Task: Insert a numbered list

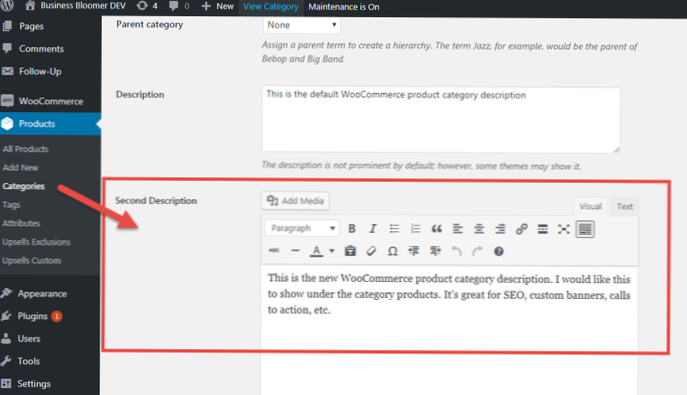Action: click(x=415, y=229)
